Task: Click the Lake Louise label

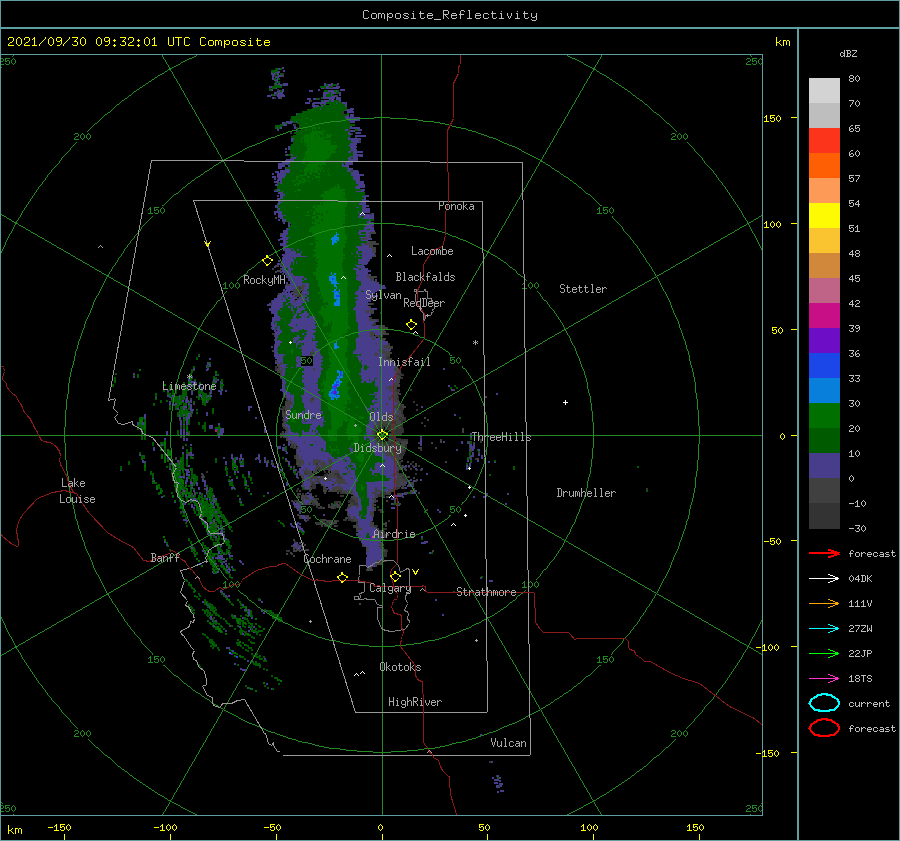Action: click(x=77, y=491)
